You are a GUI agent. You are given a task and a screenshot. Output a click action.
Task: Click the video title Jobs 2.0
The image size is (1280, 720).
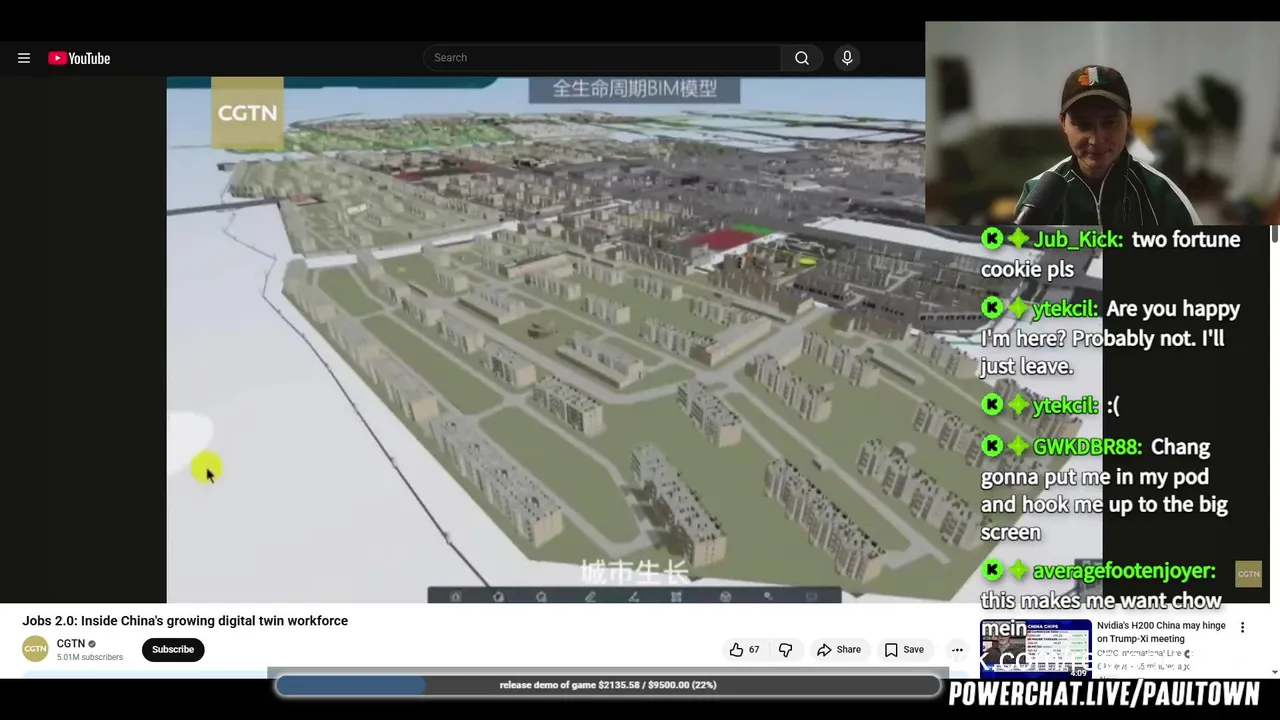(185, 621)
